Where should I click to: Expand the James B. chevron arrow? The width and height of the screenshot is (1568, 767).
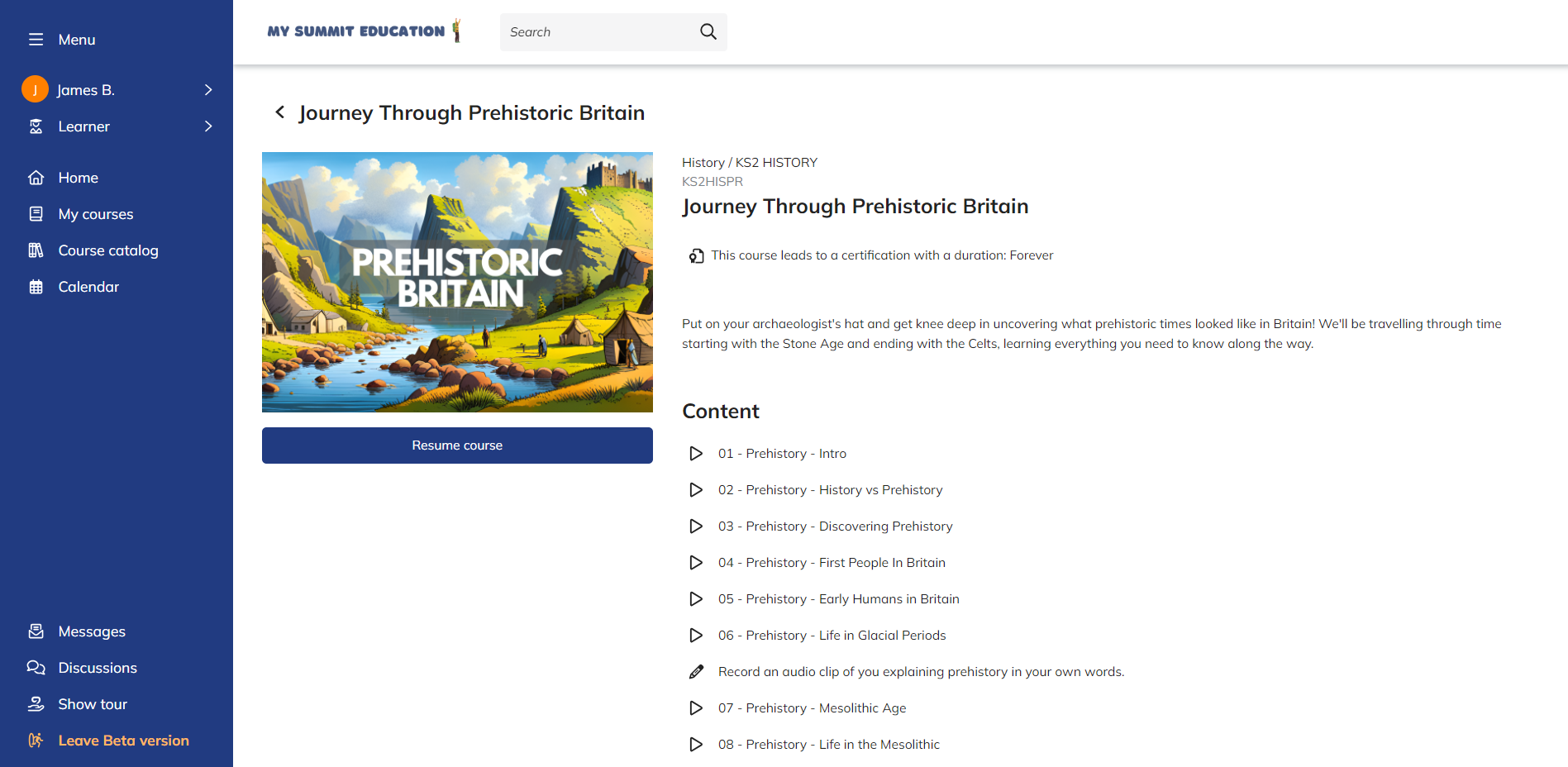click(208, 89)
